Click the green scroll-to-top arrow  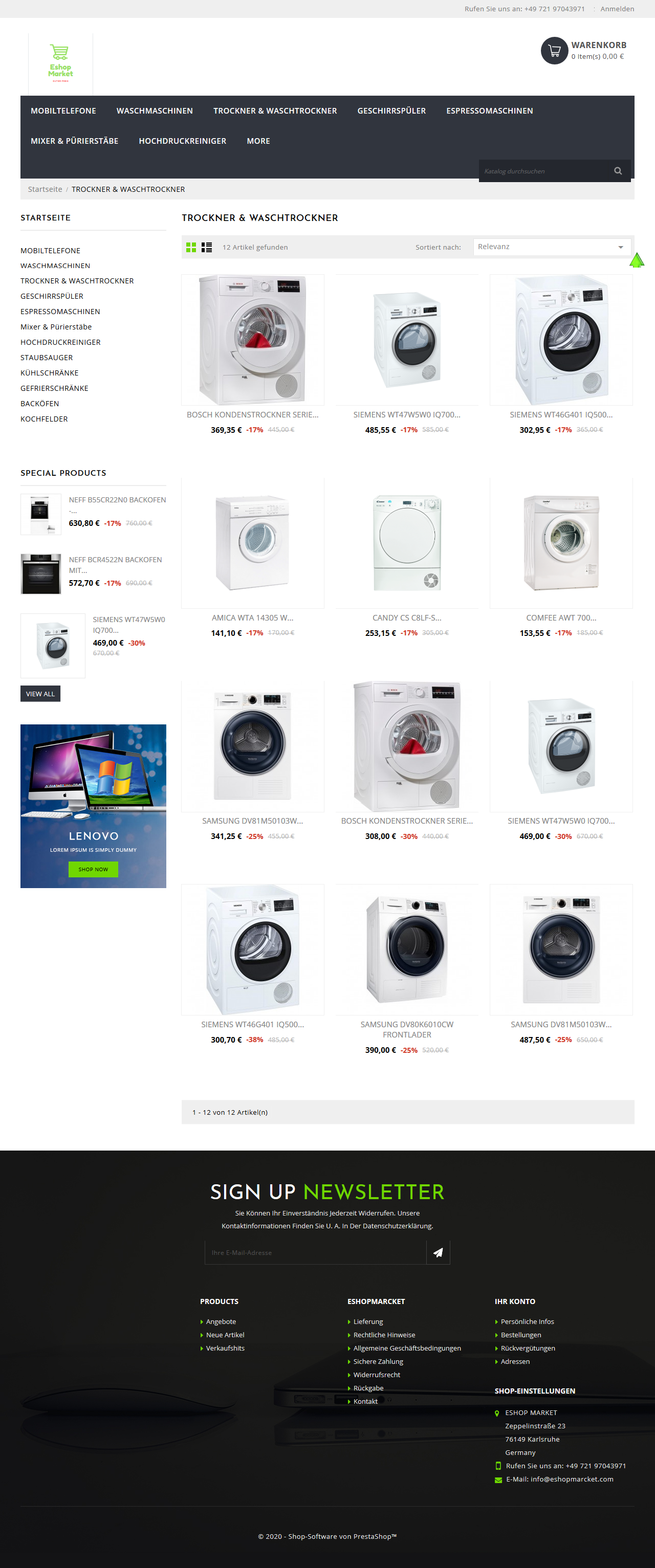pos(636,260)
